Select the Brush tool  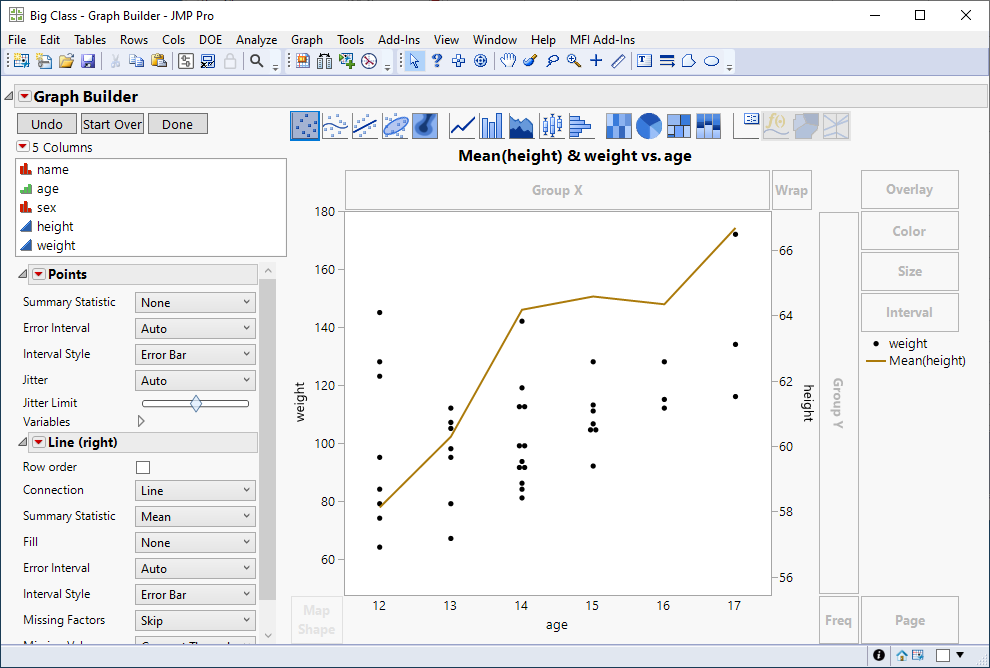[x=530, y=61]
